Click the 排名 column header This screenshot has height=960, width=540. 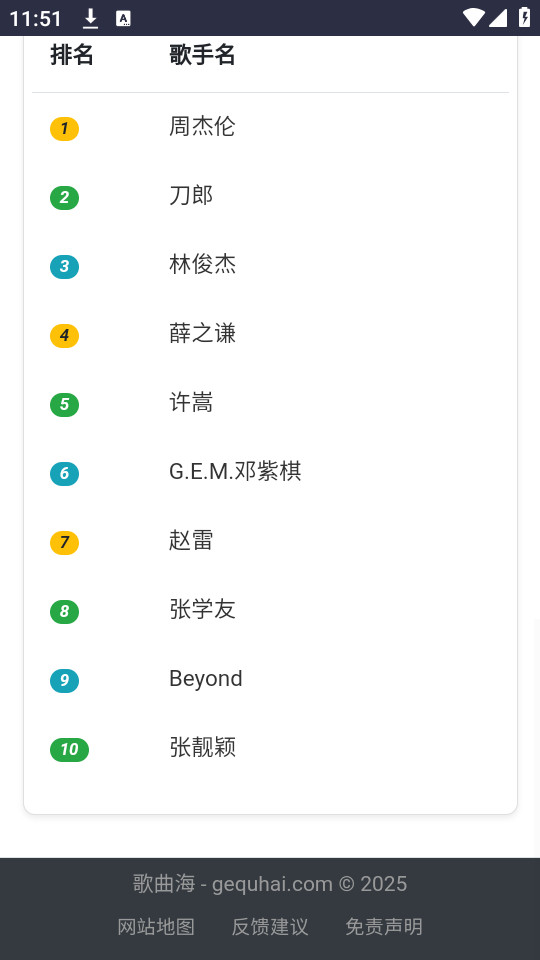[72, 55]
